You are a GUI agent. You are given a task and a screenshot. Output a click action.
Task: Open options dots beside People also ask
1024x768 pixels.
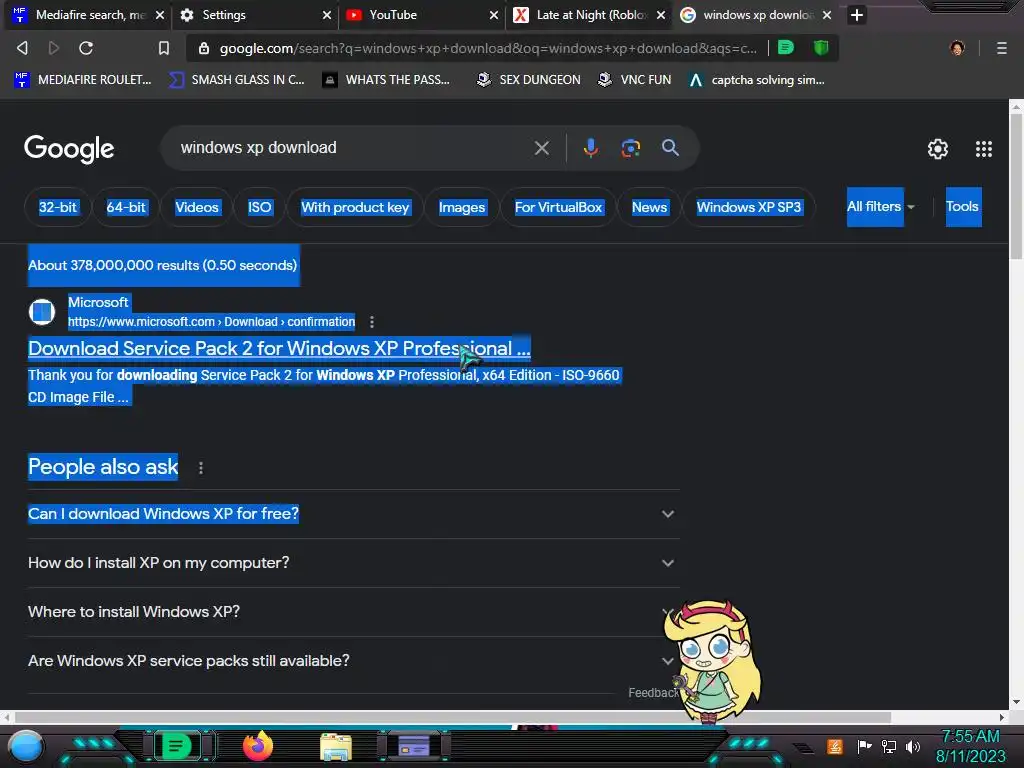(x=200, y=468)
